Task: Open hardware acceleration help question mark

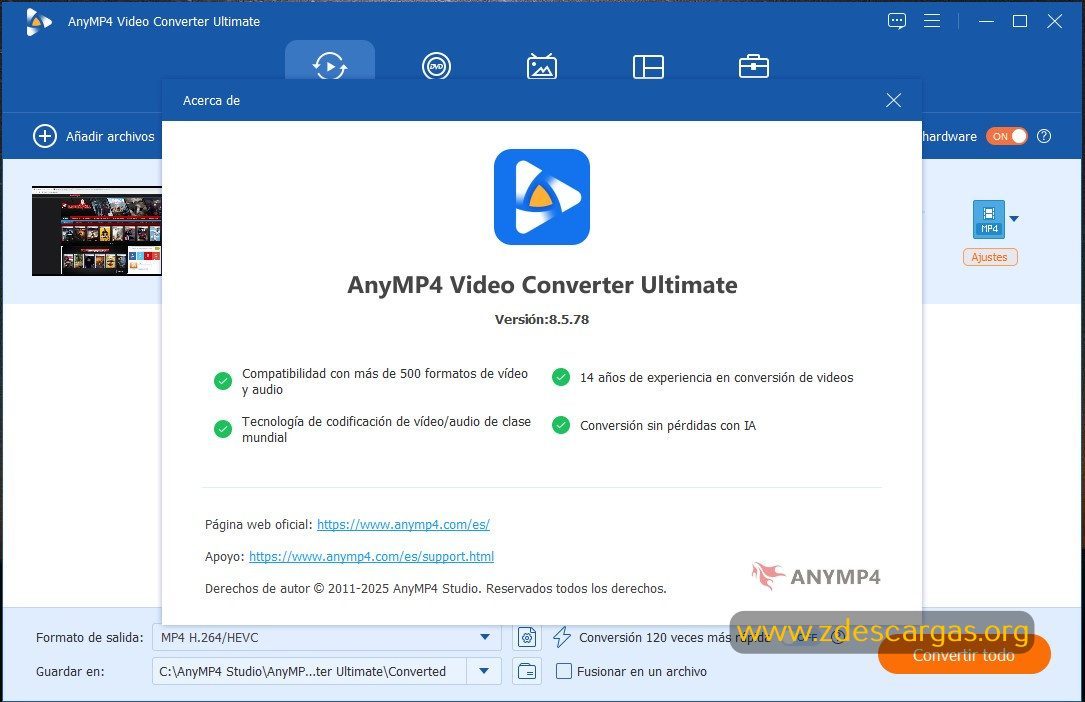Action: pyautogui.click(x=1044, y=136)
